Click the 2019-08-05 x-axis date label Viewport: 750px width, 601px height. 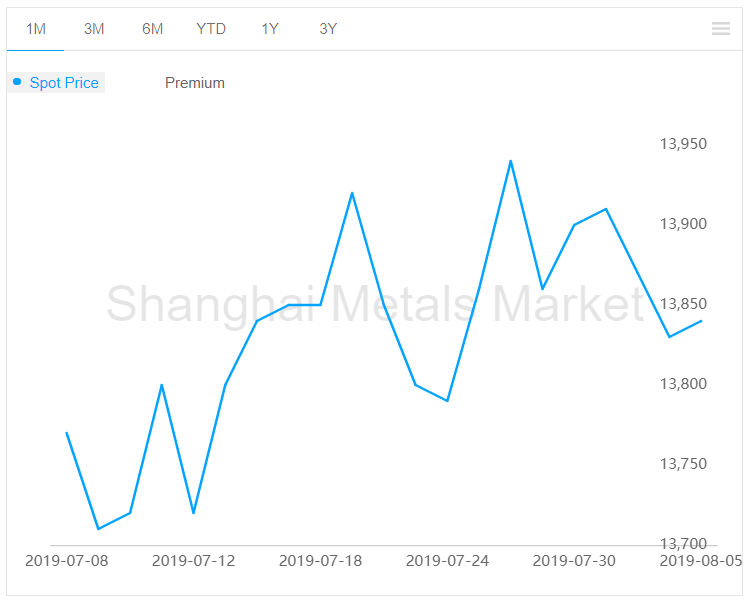[701, 561]
